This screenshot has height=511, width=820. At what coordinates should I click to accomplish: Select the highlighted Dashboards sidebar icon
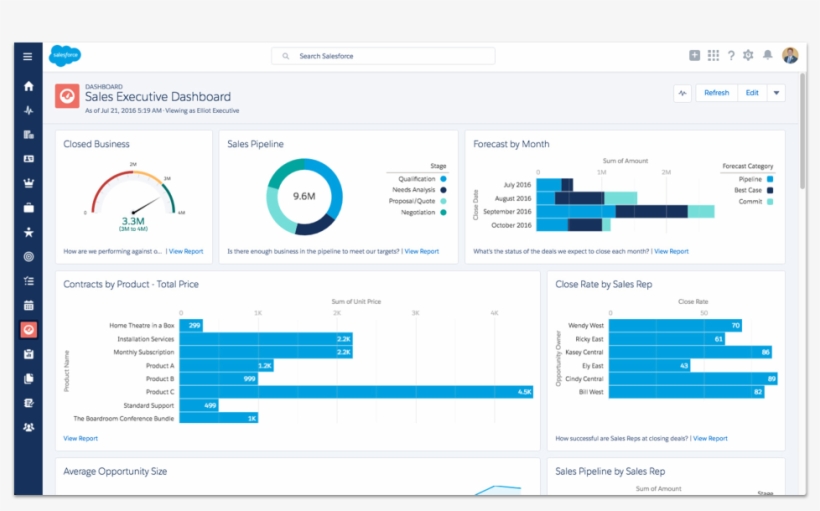coord(28,329)
